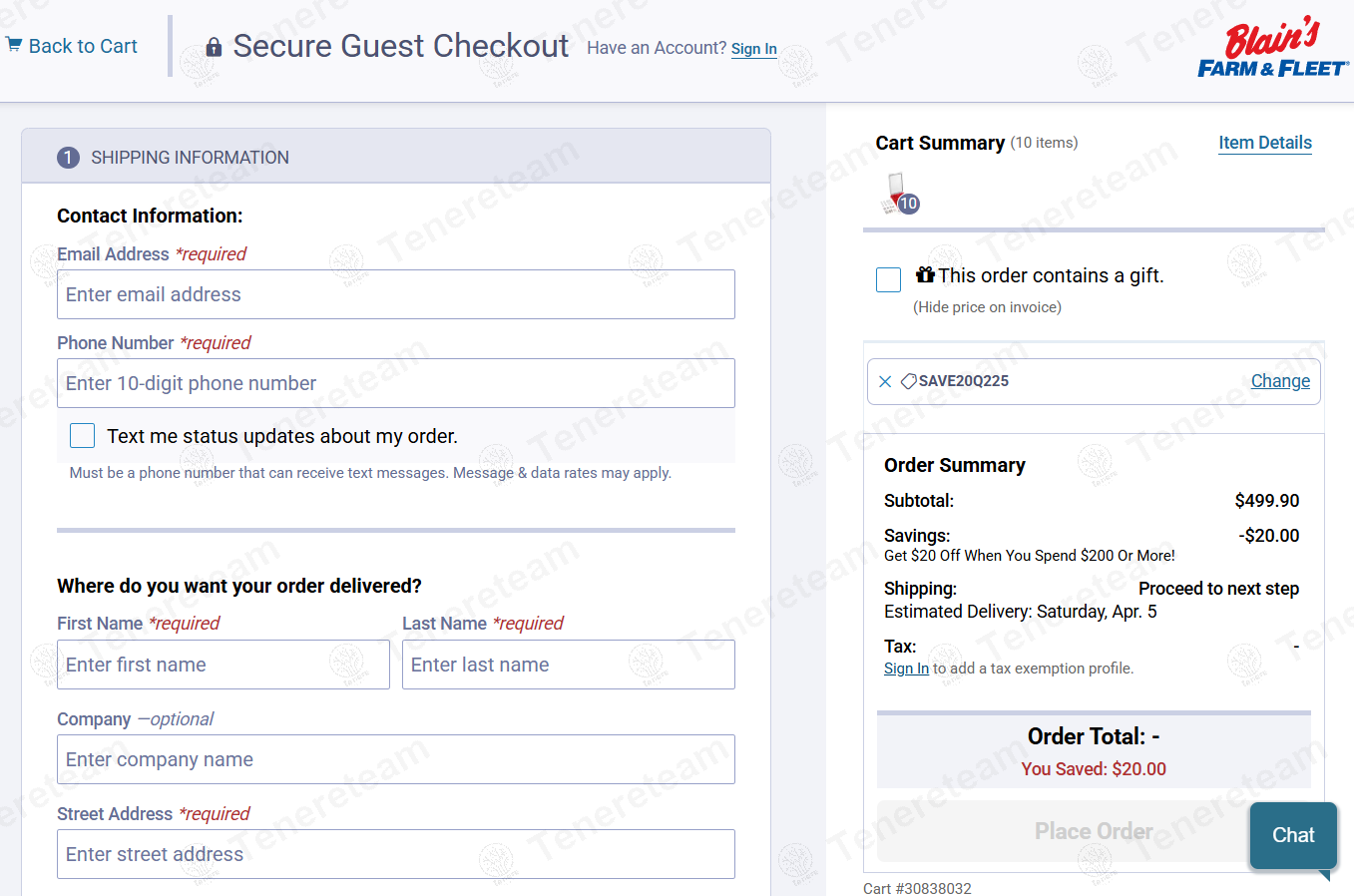1354x896 pixels.
Task: Open the Chat widget
Action: pyautogui.click(x=1293, y=835)
